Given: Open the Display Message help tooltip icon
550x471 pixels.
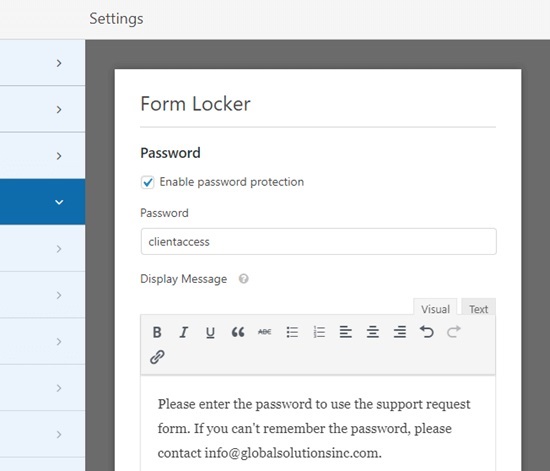Looking at the screenshot, I should (243, 279).
